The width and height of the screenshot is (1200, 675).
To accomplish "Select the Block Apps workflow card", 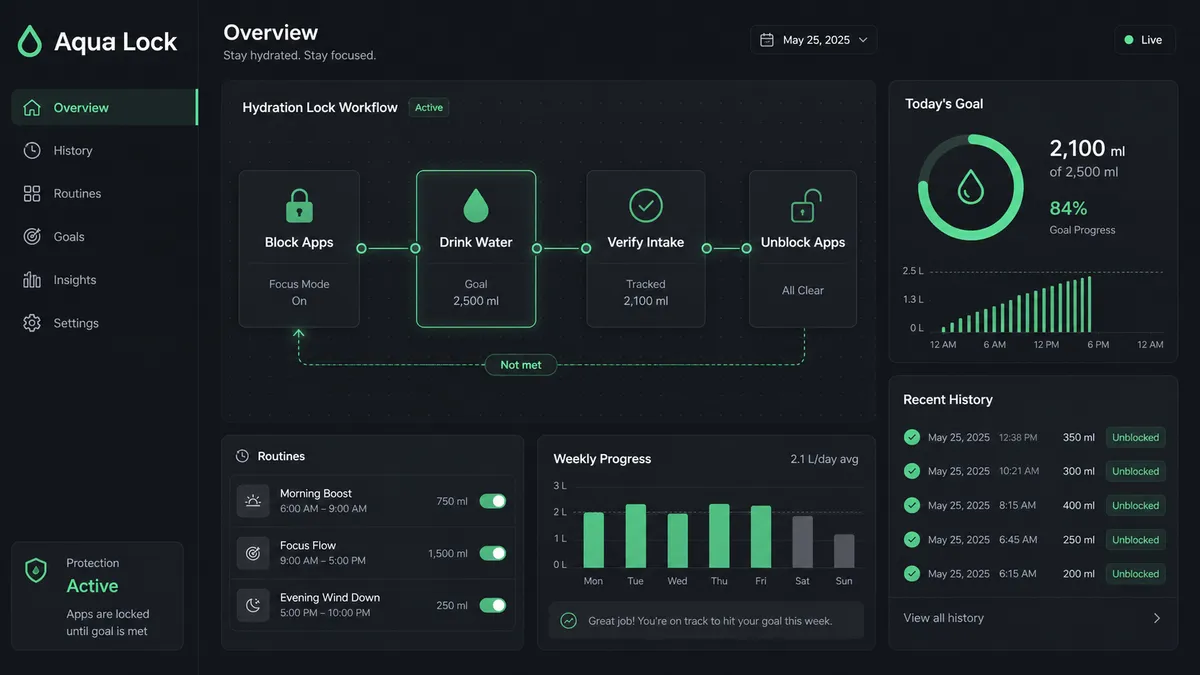I will pos(299,249).
